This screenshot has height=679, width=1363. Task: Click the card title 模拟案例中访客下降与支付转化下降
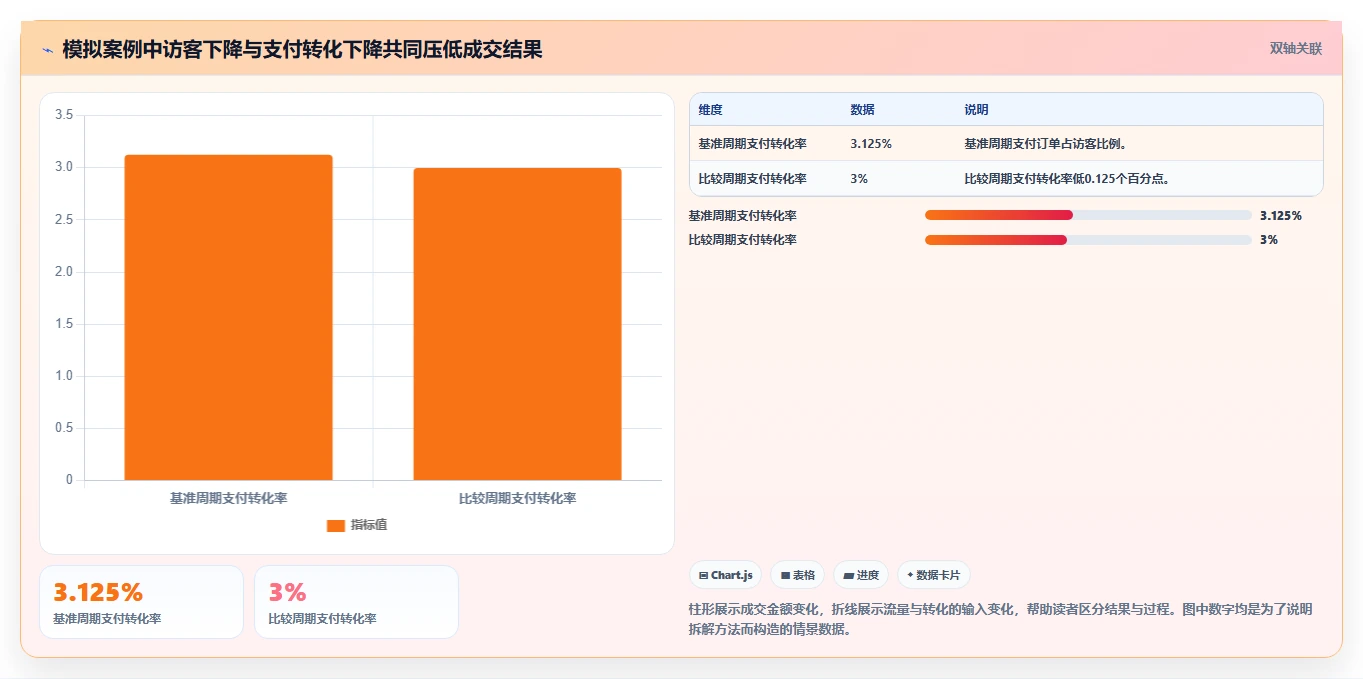[x=302, y=49]
